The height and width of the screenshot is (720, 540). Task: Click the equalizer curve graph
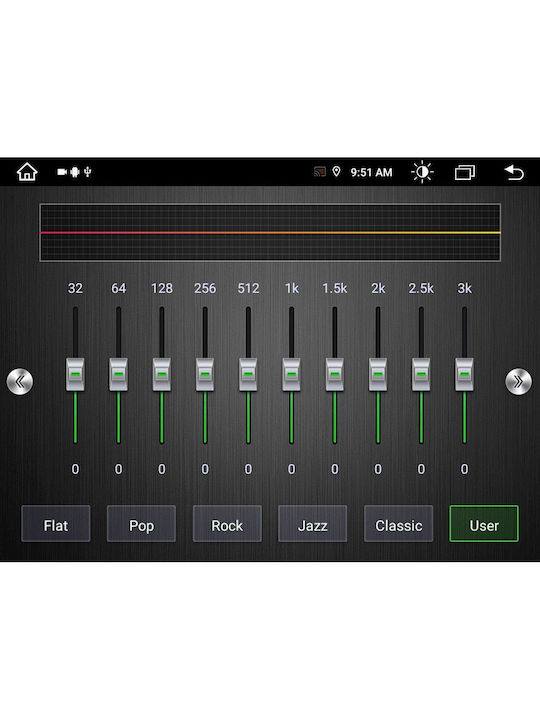coord(270,233)
